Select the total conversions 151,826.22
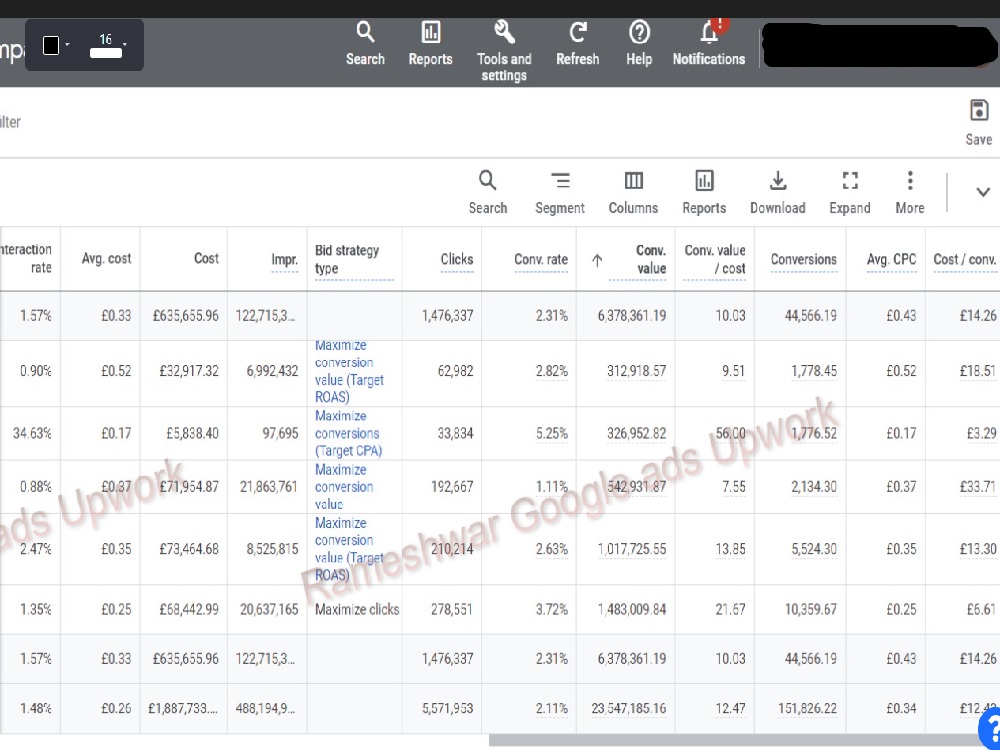This screenshot has width=1000, height=750. click(x=807, y=708)
